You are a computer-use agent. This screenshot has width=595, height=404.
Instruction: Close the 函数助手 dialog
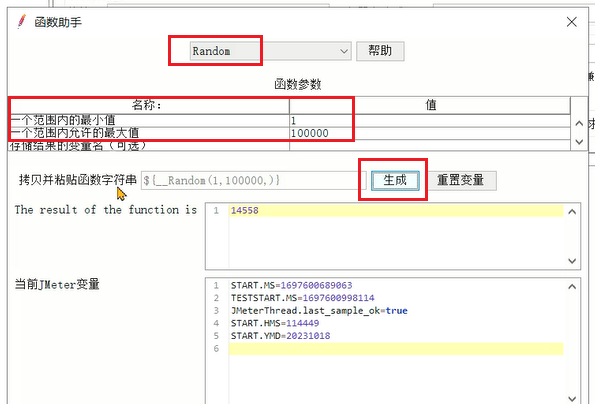[x=571, y=22]
